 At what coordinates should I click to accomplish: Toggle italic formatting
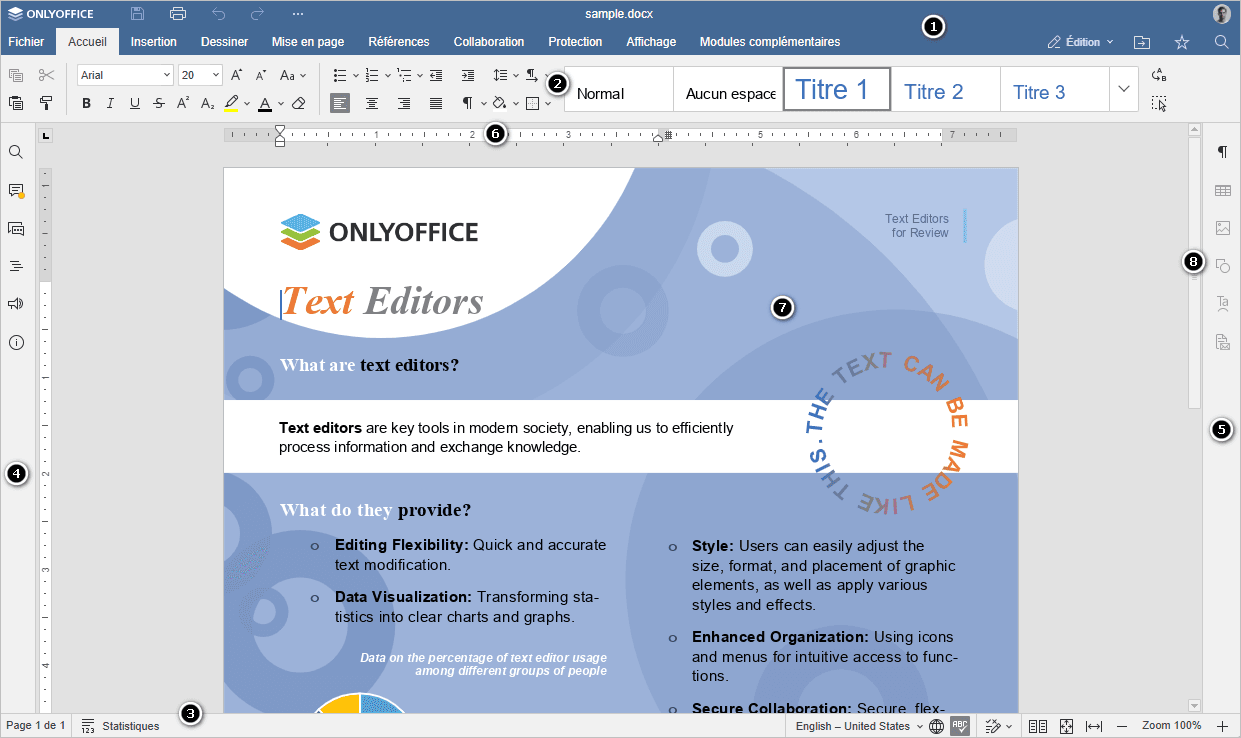click(x=110, y=103)
